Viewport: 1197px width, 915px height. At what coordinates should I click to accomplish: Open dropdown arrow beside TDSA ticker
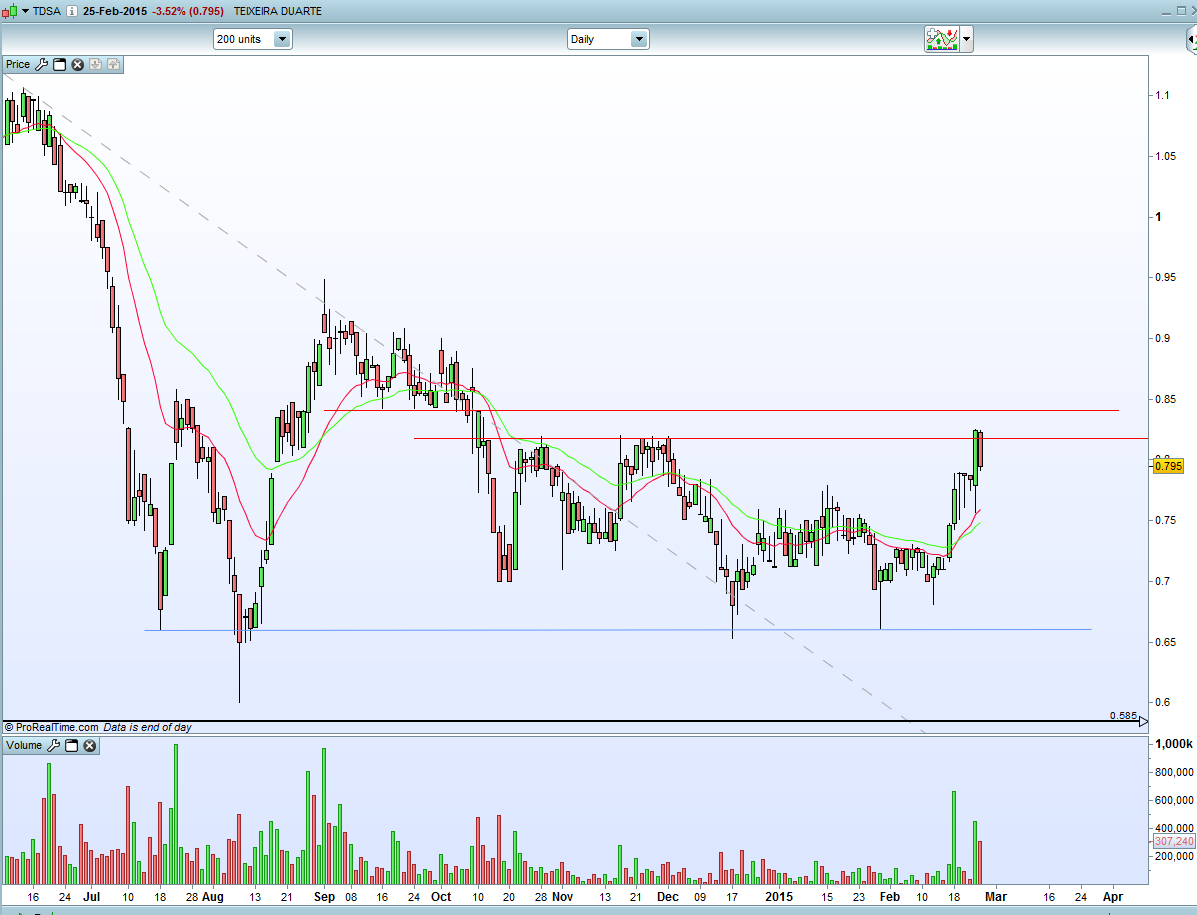(x=25, y=11)
